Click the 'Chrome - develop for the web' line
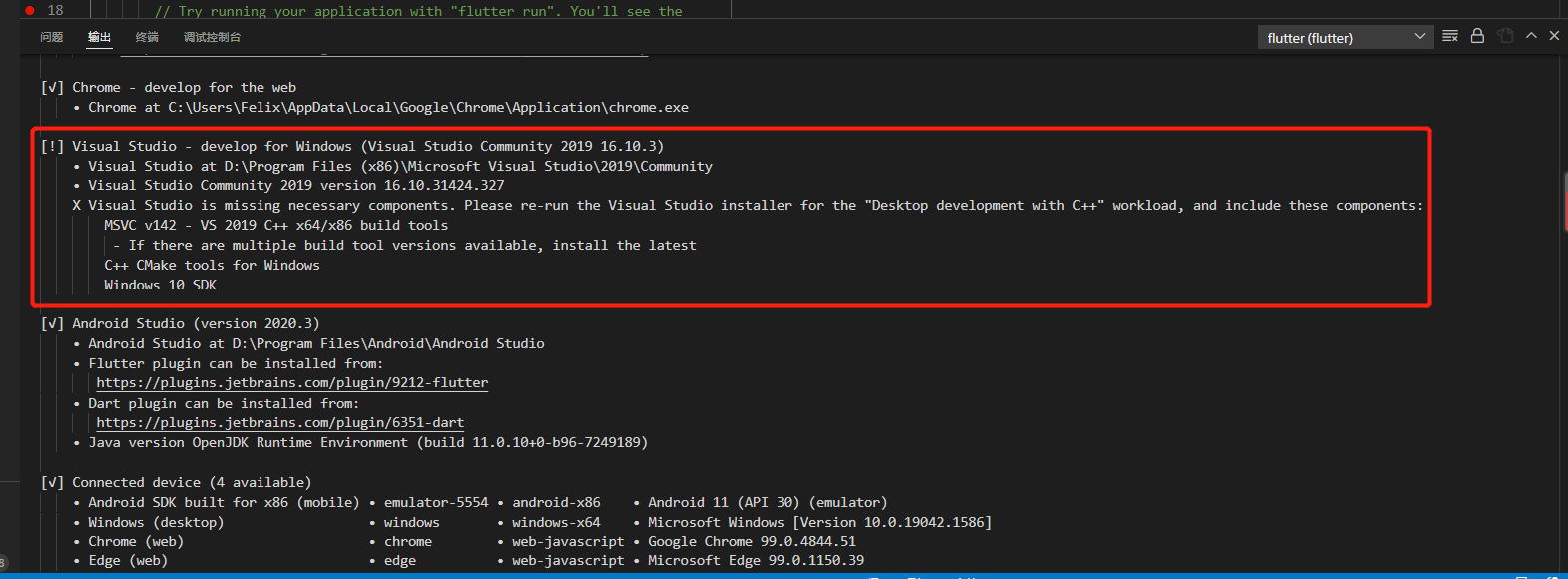The image size is (1568, 579). pyautogui.click(x=168, y=88)
